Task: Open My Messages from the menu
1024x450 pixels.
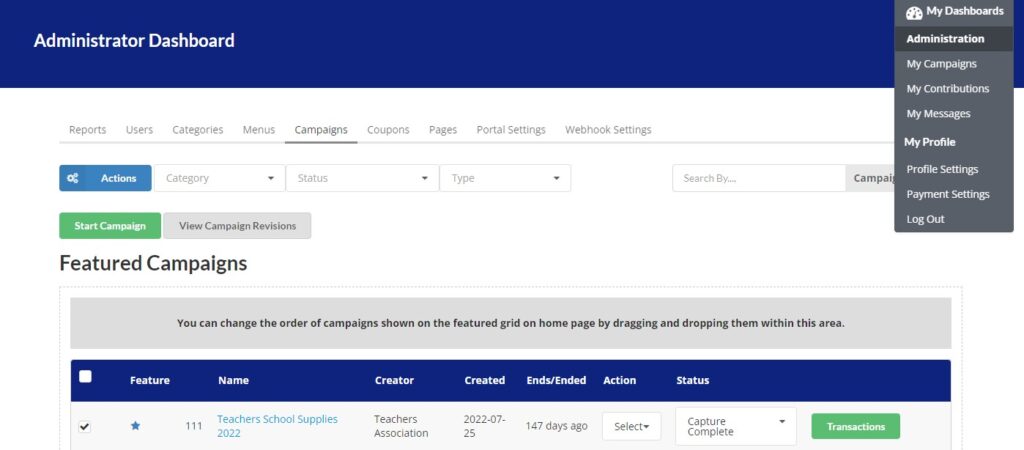Action: click(x=938, y=113)
